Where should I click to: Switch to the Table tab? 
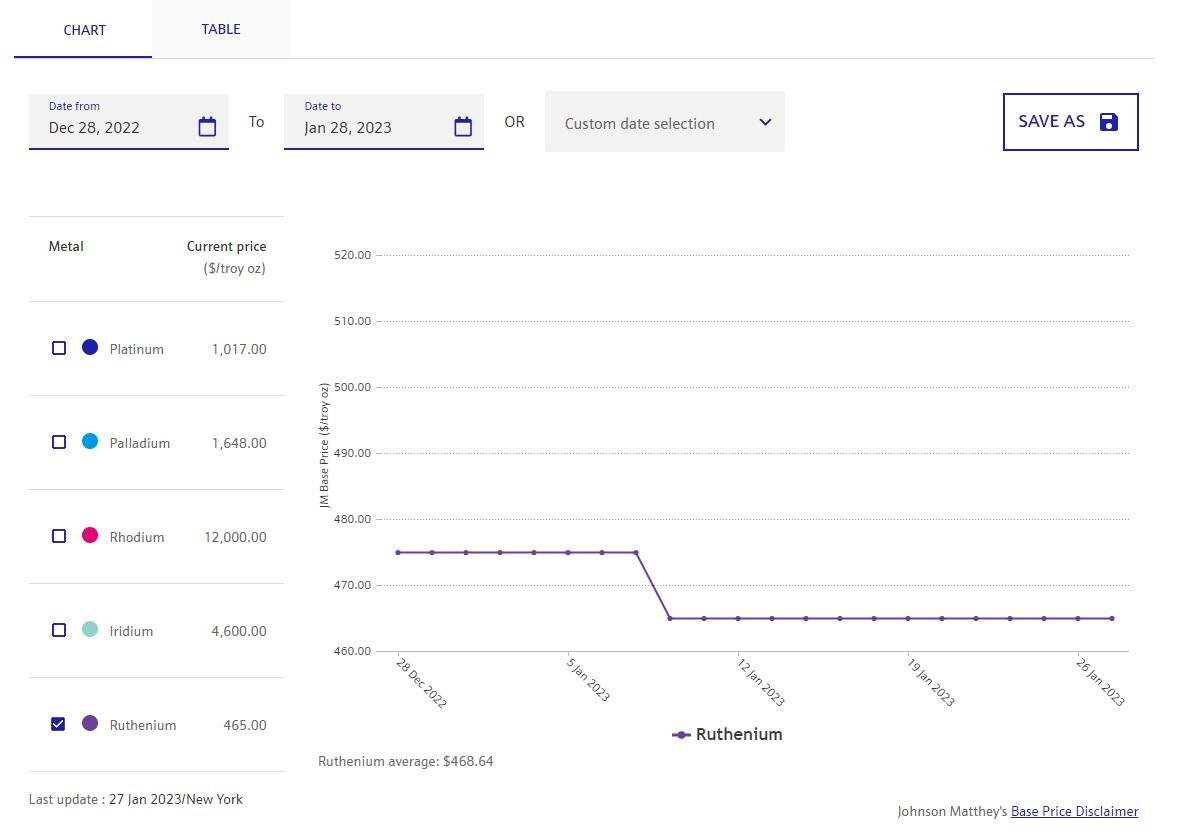[x=221, y=29]
